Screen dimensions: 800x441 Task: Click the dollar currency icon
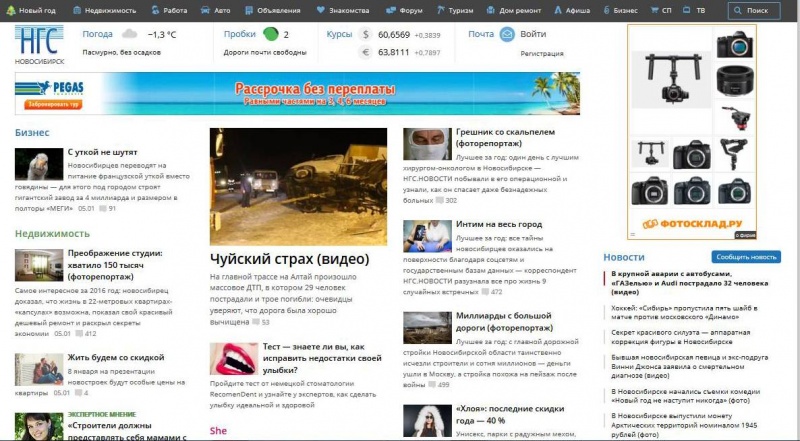point(365,34)
